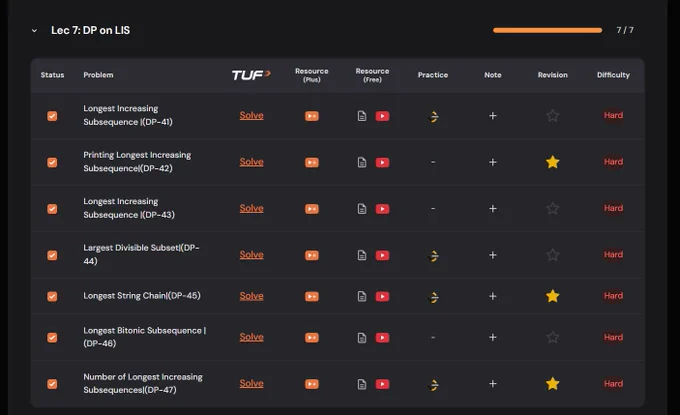Image resolution: width=680 pixels, height=415 pixels.
Task: Open Plus video for Number of Longest Increasing Subsequences
Action: pos(311,384)
